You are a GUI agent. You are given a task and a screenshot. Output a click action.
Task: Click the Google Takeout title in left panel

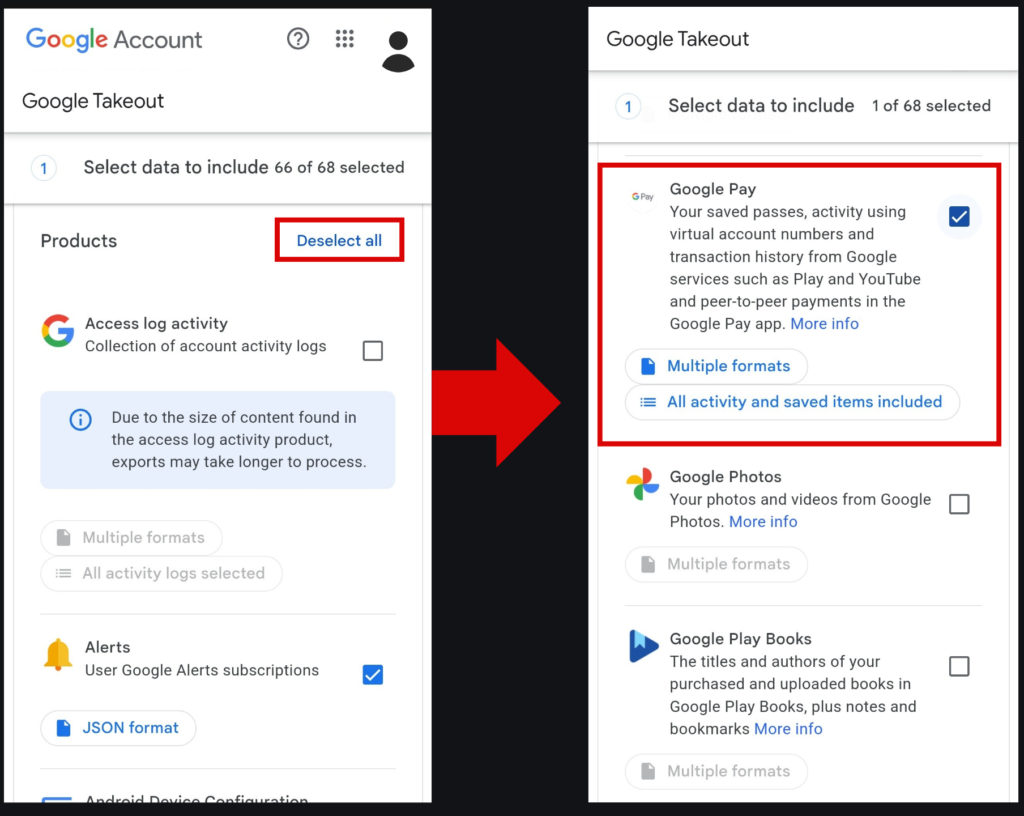[93, 101]
